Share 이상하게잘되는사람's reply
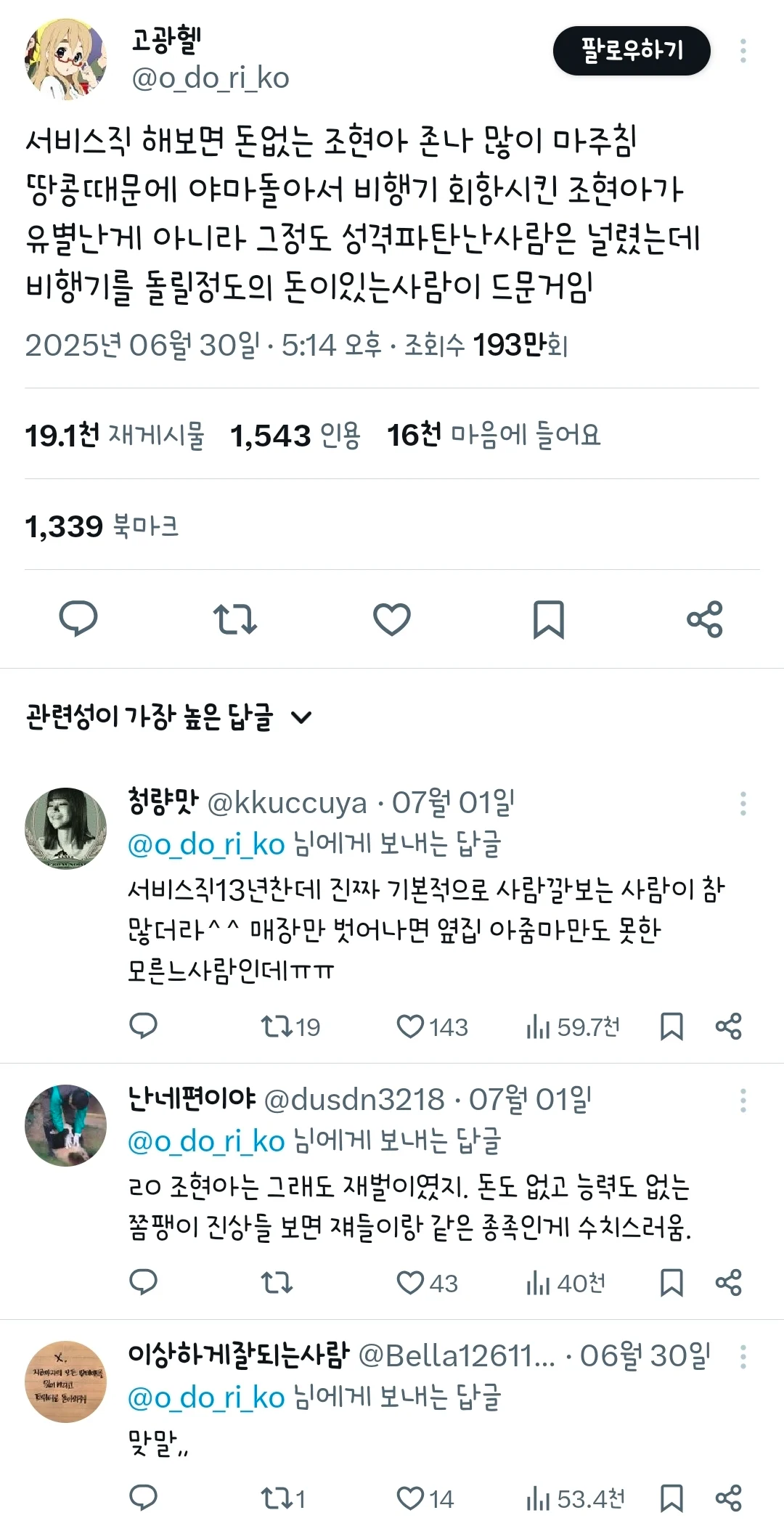Image resolution: width=784 pixels, height=1534 pixels. click(x=728, y=1498)
